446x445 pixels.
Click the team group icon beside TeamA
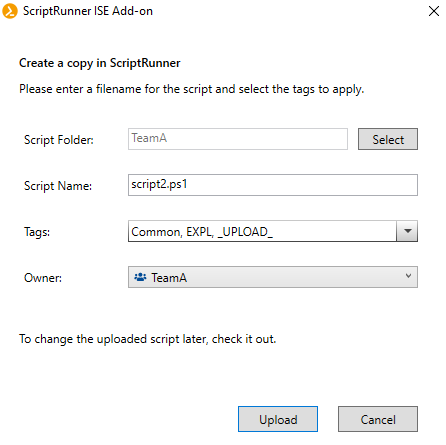140,277
